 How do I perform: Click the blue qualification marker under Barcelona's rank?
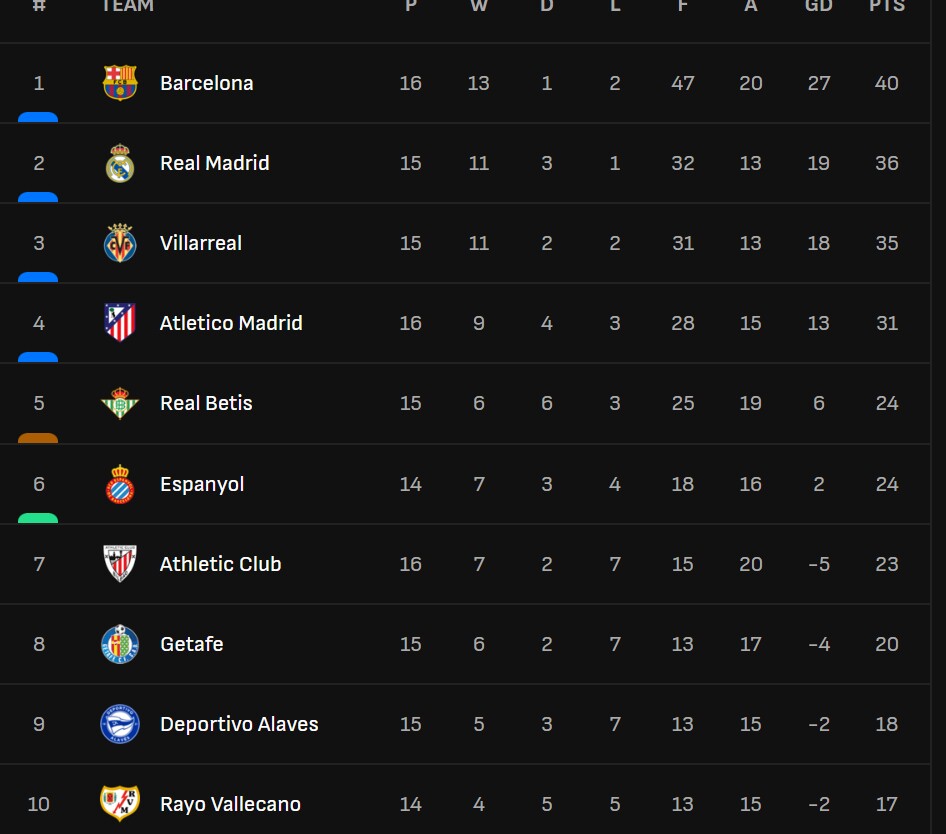coord(38,117)
